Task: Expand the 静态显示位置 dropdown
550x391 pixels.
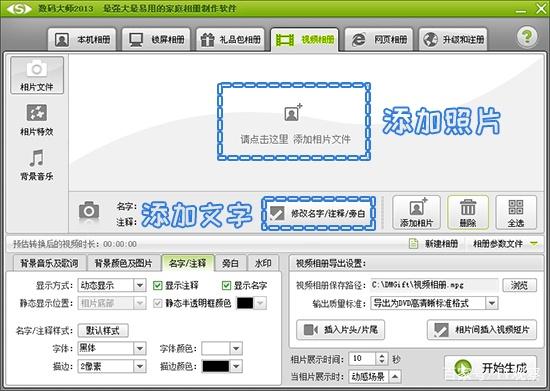Action: (x=139, y=303)
